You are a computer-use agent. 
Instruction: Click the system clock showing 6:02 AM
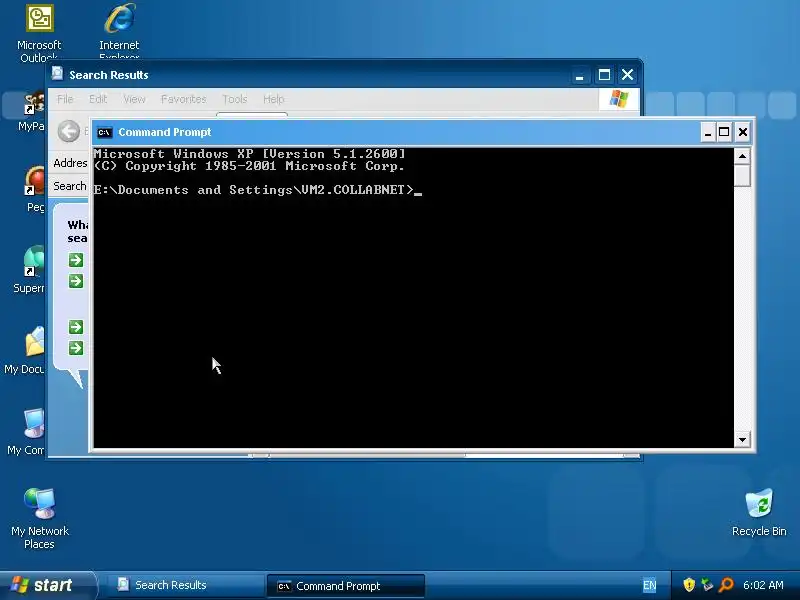[x=763, y=585]
